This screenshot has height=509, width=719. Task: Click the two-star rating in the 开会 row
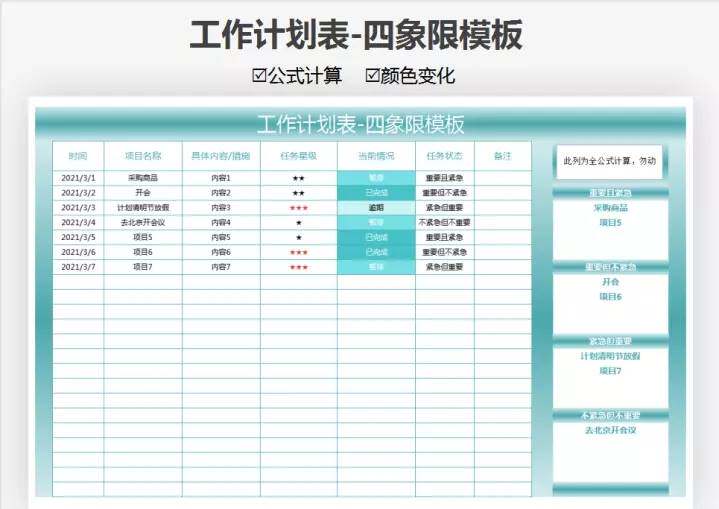tap(299, 193)
